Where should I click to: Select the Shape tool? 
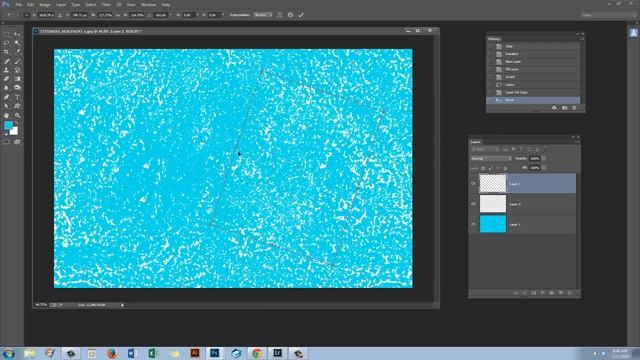click(x=17, y=106)
